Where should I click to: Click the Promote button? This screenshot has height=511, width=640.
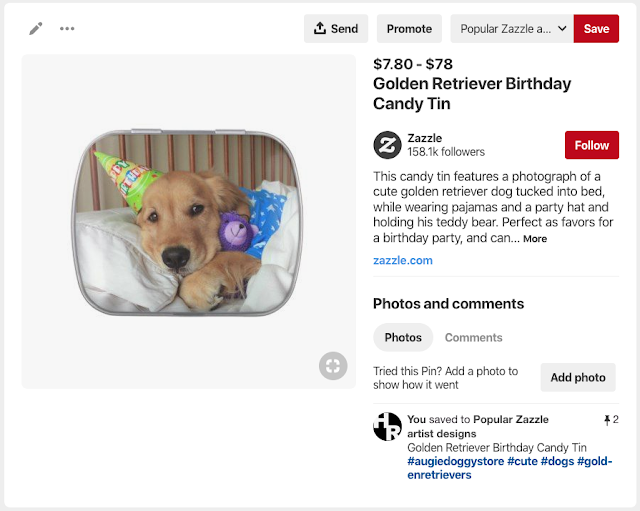(409, 29)
